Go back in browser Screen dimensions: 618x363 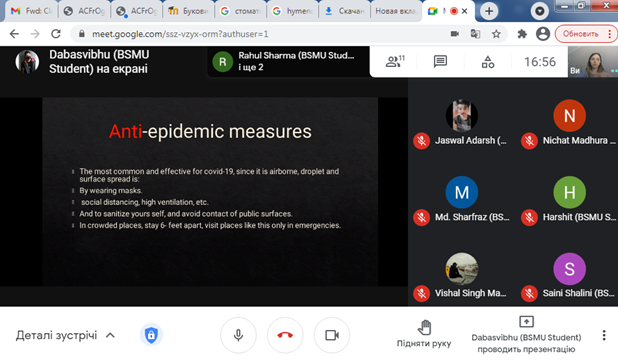14,34
